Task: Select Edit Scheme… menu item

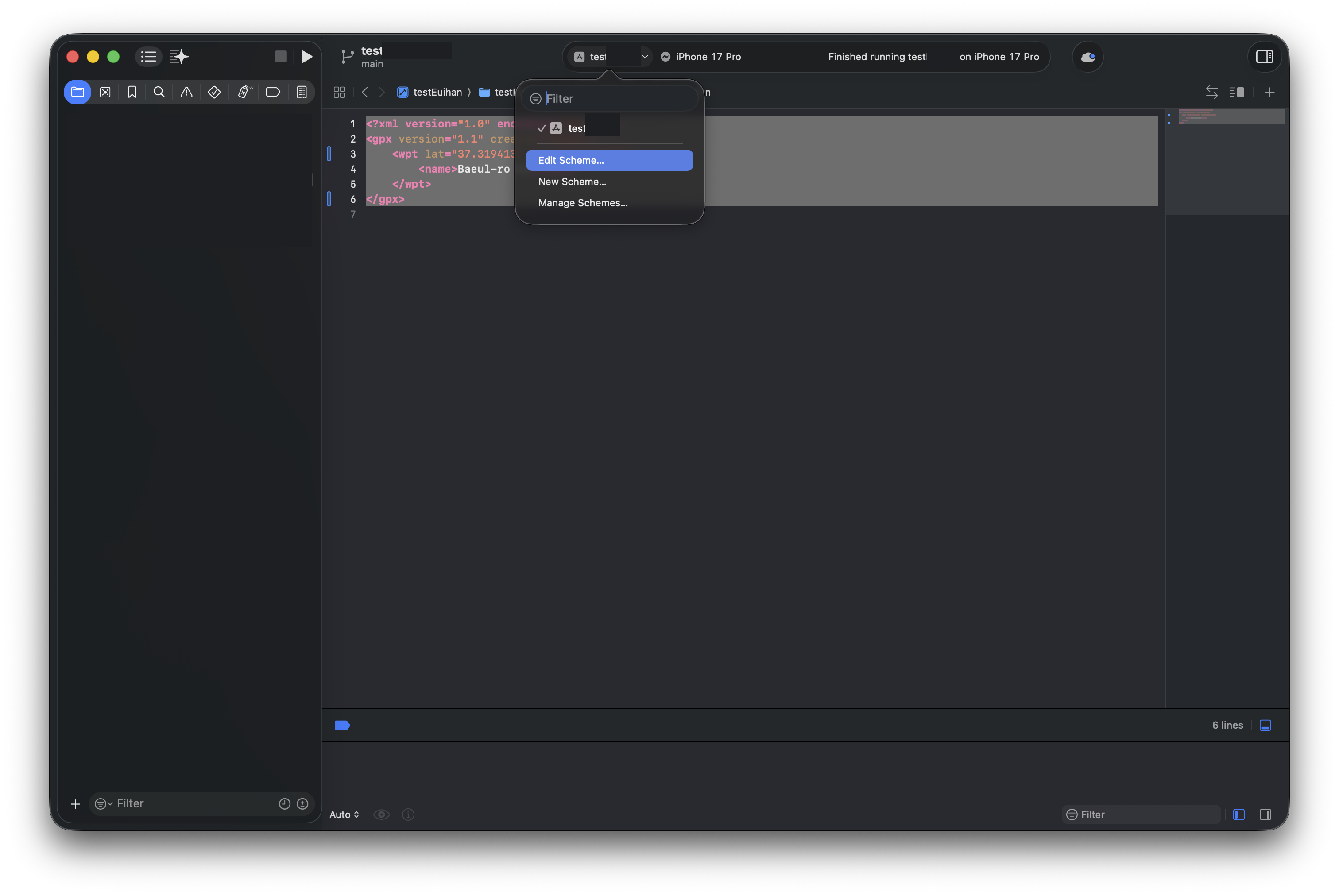Action: pyautogui.click(x=609, y=160)
